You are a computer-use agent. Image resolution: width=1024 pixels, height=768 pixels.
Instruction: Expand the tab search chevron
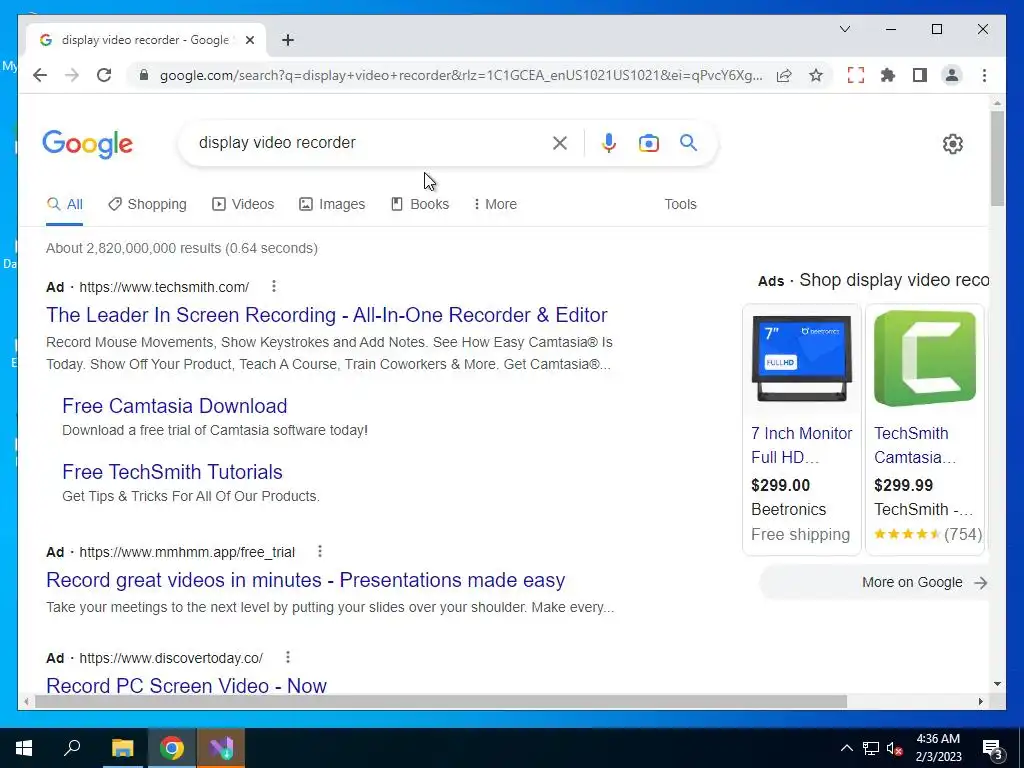coord(844,29)
